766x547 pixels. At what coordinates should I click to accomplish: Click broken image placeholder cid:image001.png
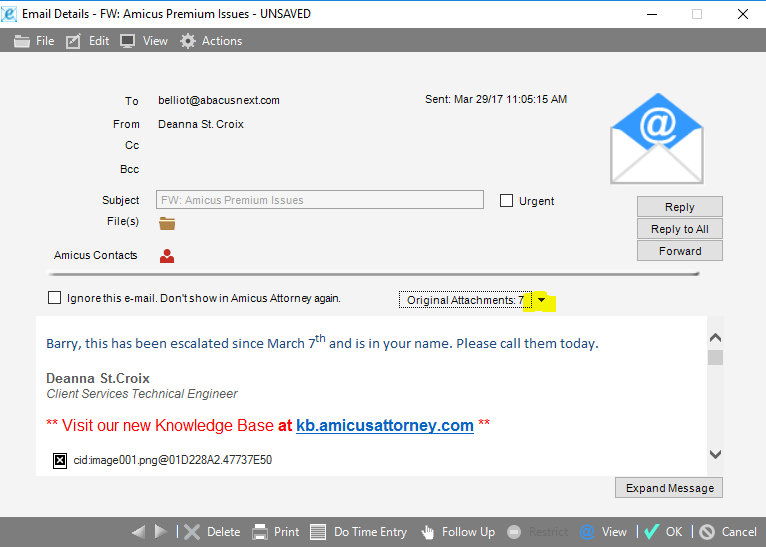pyautogui.click(x=60, y=460)
